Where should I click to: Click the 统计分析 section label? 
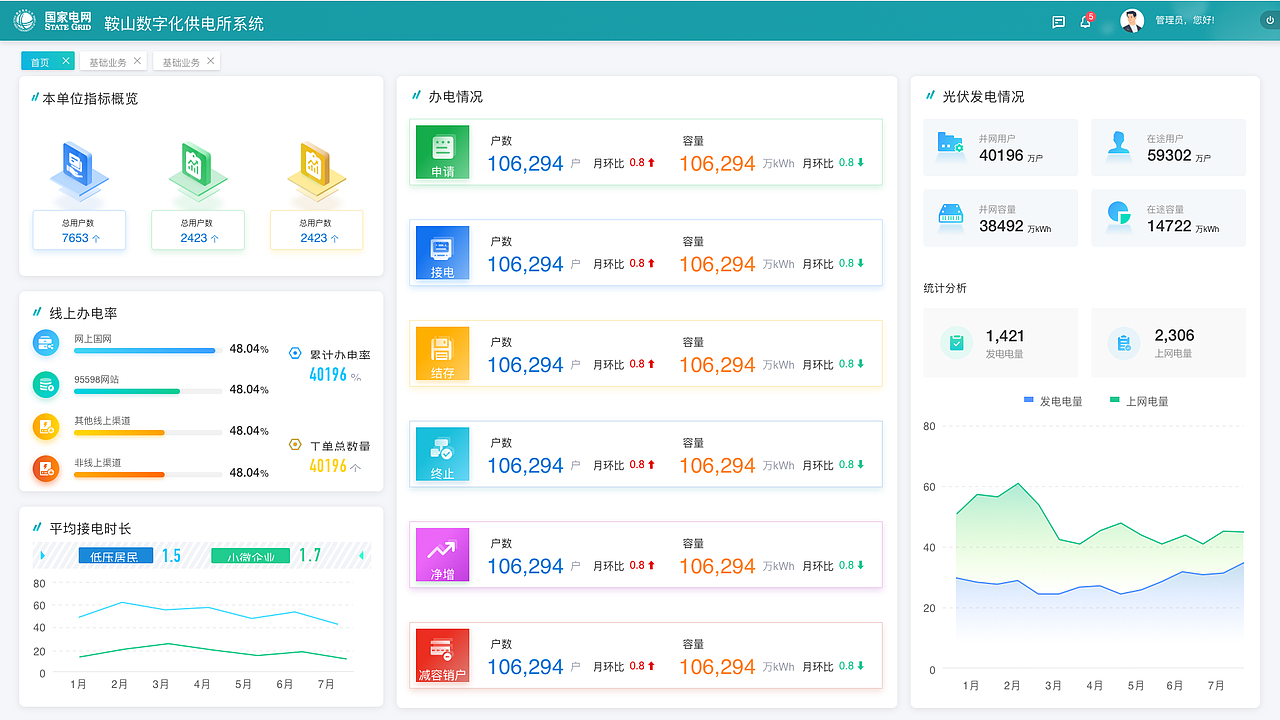[945, 288]
